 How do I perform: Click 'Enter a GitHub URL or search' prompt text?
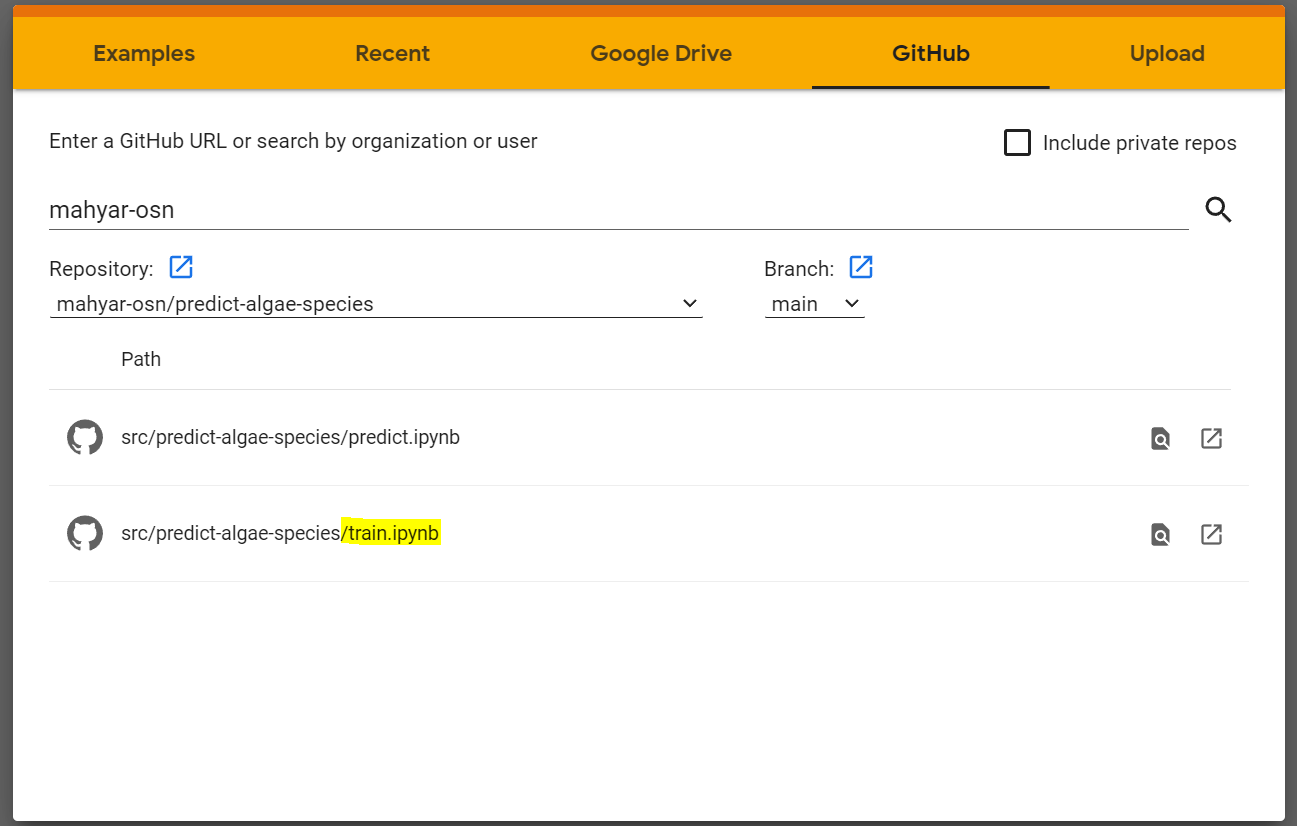pyautogui.click(x=293, y=141)
